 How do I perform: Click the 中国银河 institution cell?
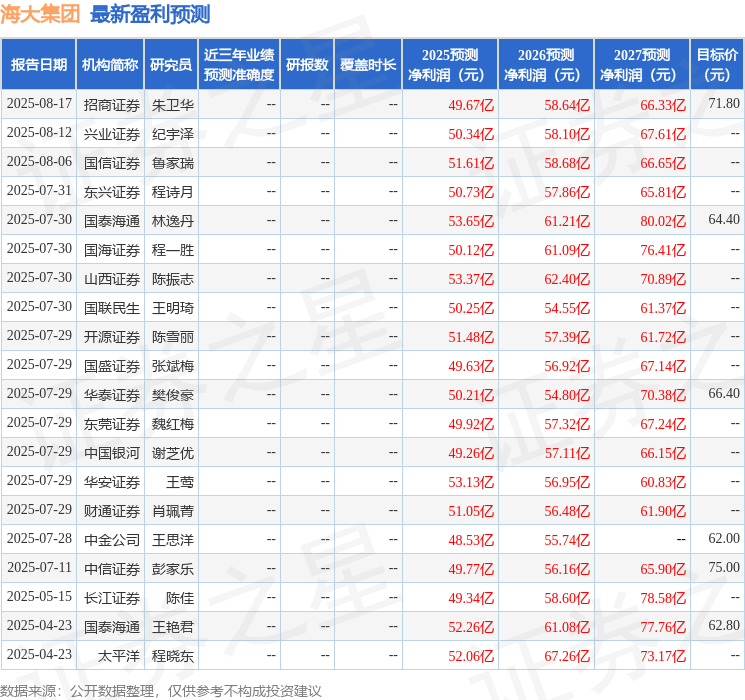(x=112, y=453)
